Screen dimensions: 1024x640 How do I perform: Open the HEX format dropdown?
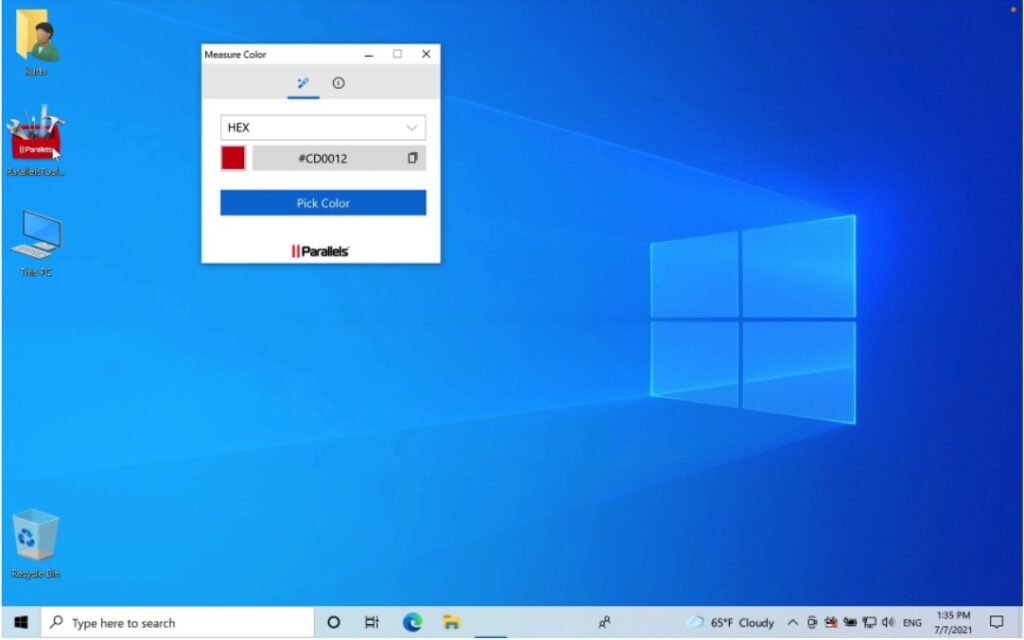click(322, 127)
